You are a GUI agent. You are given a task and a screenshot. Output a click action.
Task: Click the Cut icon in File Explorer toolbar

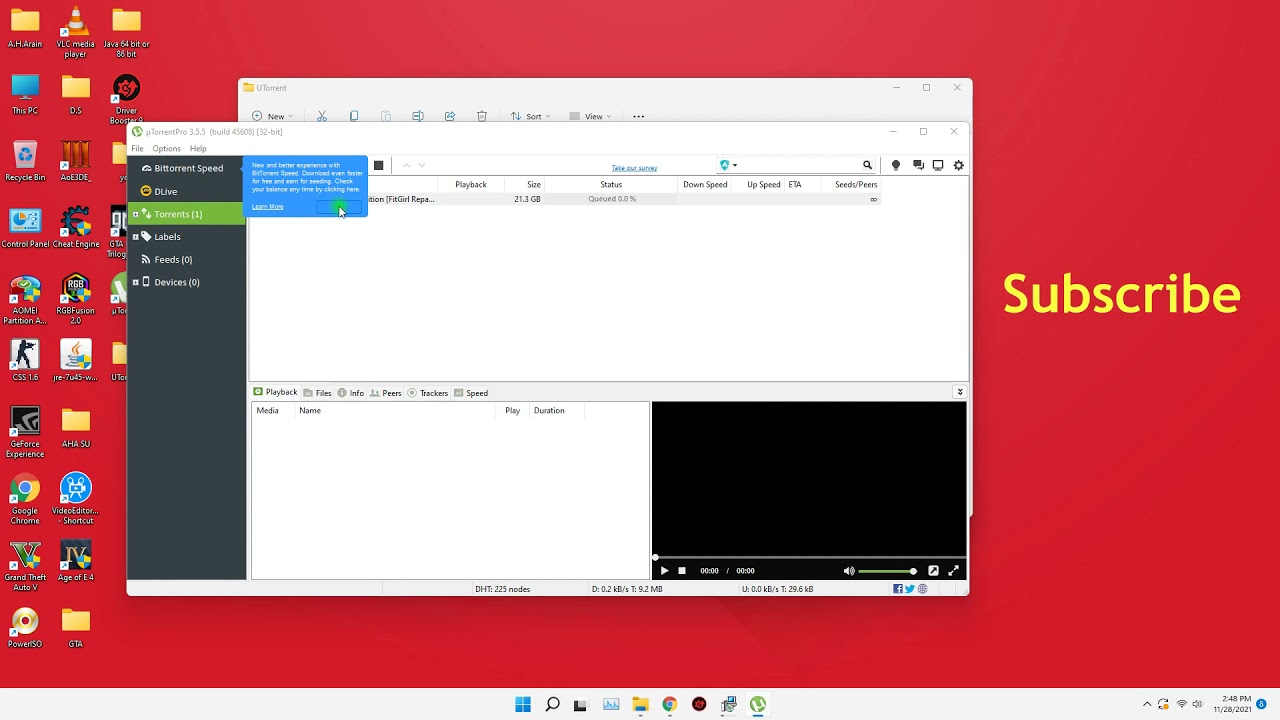pos(322,116)
